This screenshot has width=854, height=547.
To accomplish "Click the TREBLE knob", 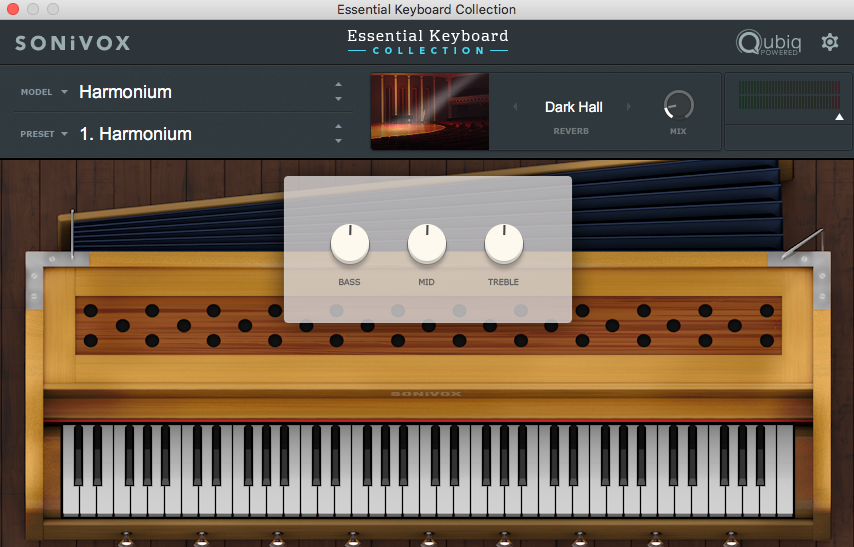I will pos(503,243).
